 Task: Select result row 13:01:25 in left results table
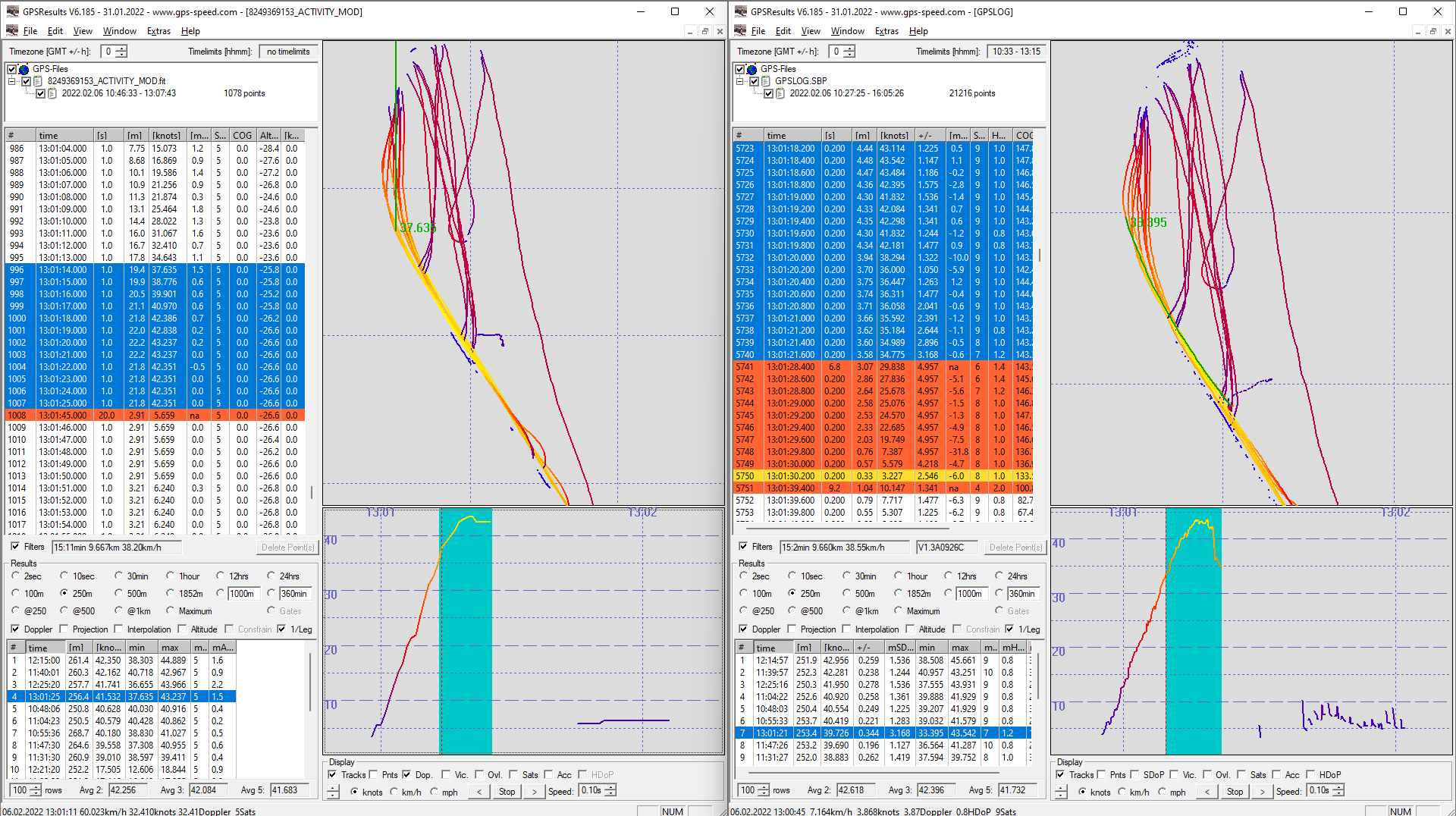(x=121, y=696)
